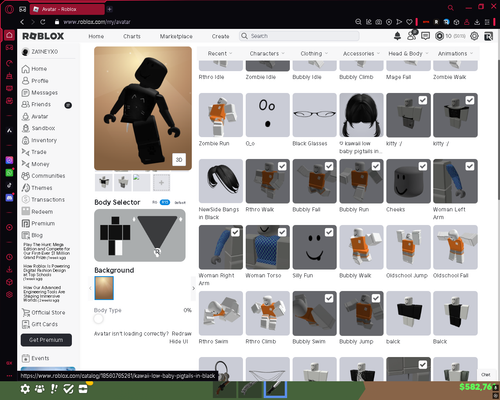The image size is (500, 400).
Task: Open the chat messages icon in header
Action: pos(425,36)
